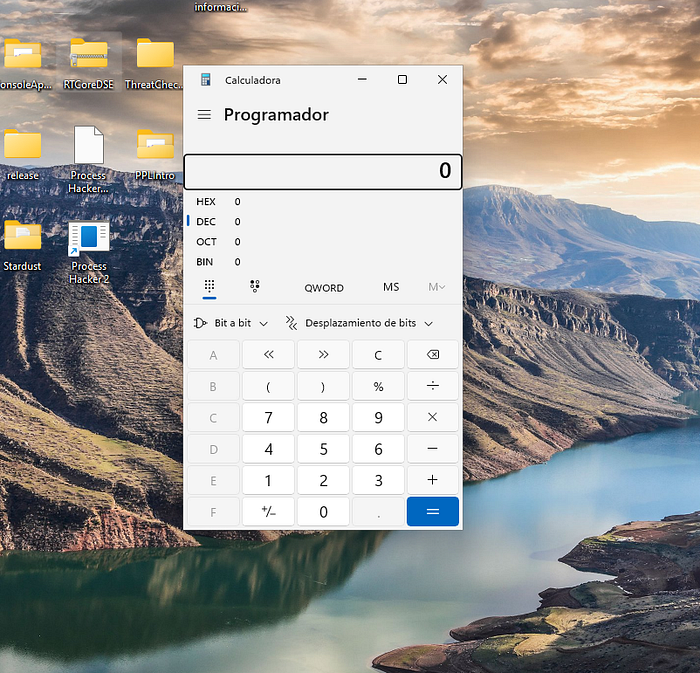Screen dimensions: 700x673
Task: Click digit 5 on the keypad
Action: [x=323, y=449]
